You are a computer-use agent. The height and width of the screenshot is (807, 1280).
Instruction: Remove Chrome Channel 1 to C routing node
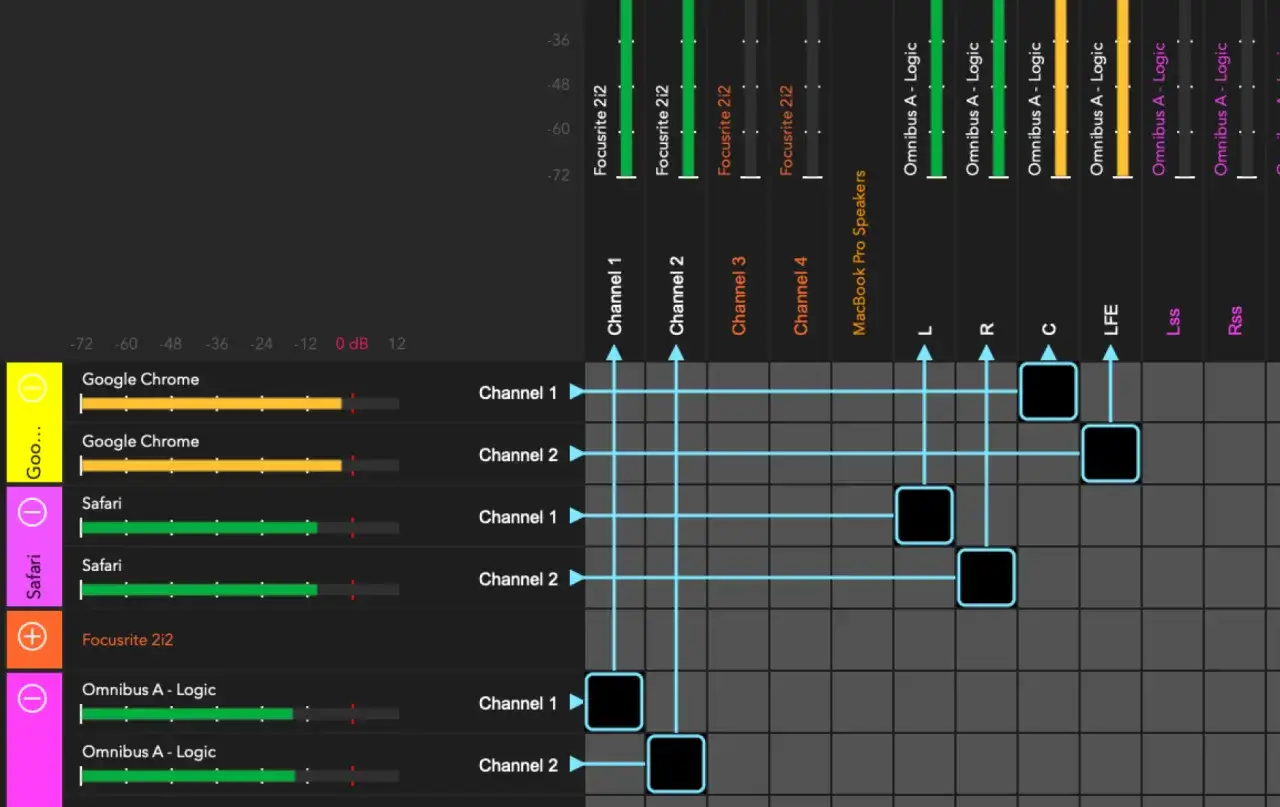(1048, 391)
